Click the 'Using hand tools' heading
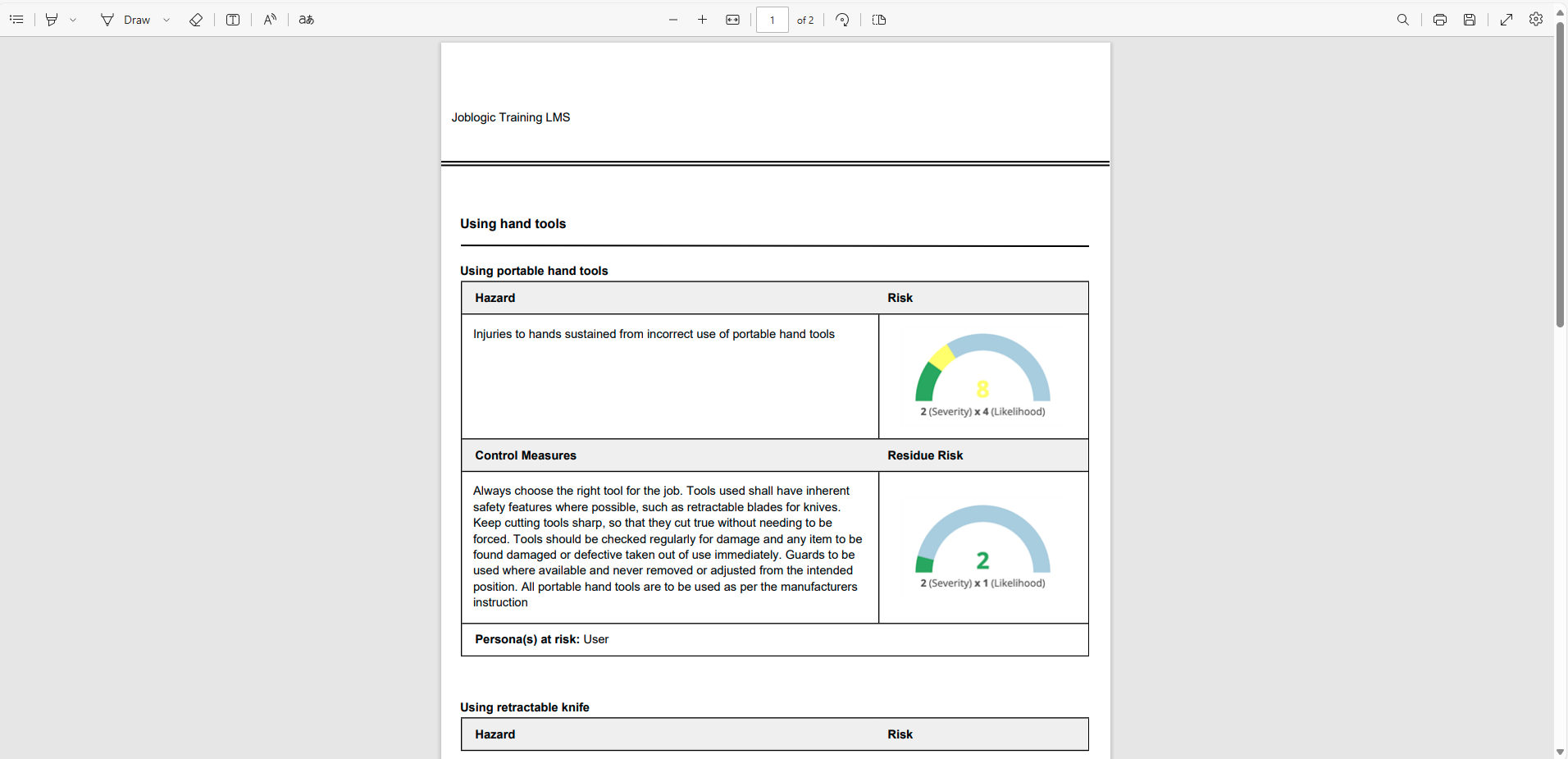1568x759 pixels. tap(513, 224)
